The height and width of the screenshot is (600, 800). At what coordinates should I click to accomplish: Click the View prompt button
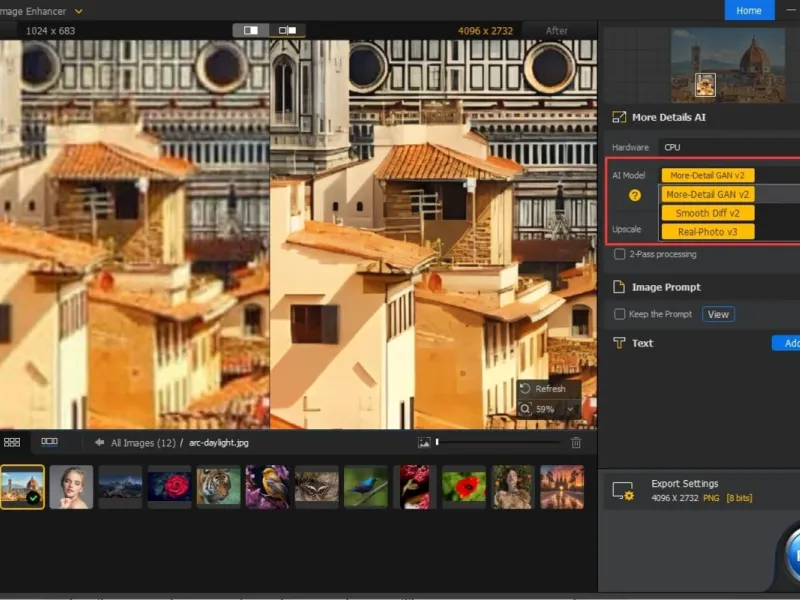718,314
